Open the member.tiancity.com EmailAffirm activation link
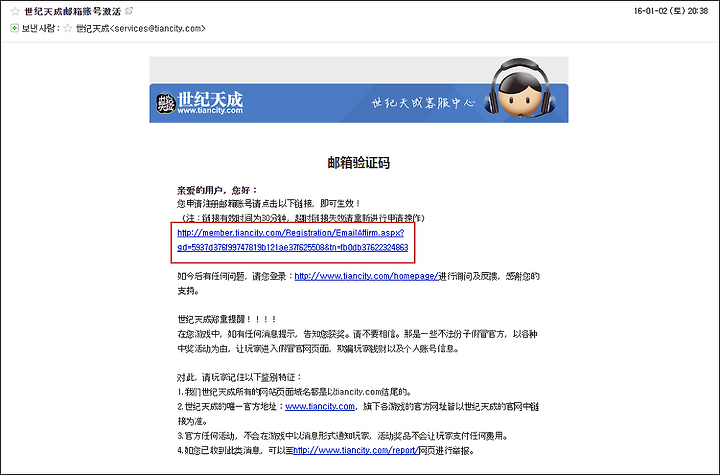This screenshot has width=720, height=475. tap(292, 240)
